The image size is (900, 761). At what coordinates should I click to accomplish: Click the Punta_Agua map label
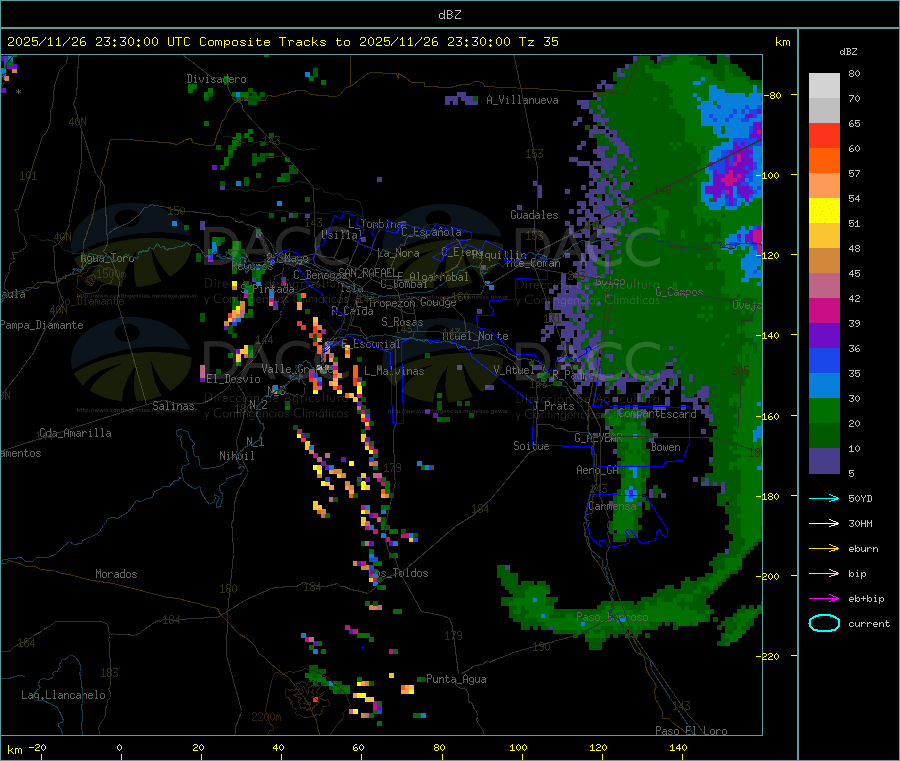(x=456, y=680)
